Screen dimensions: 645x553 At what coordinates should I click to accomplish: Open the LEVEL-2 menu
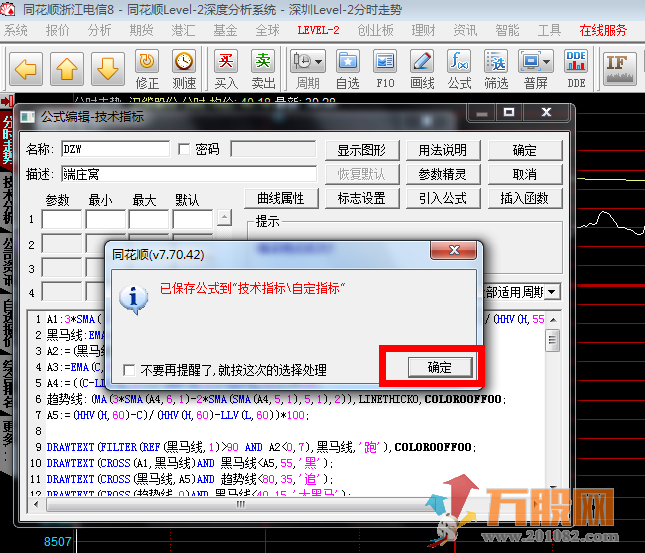(x=318, y=30)
